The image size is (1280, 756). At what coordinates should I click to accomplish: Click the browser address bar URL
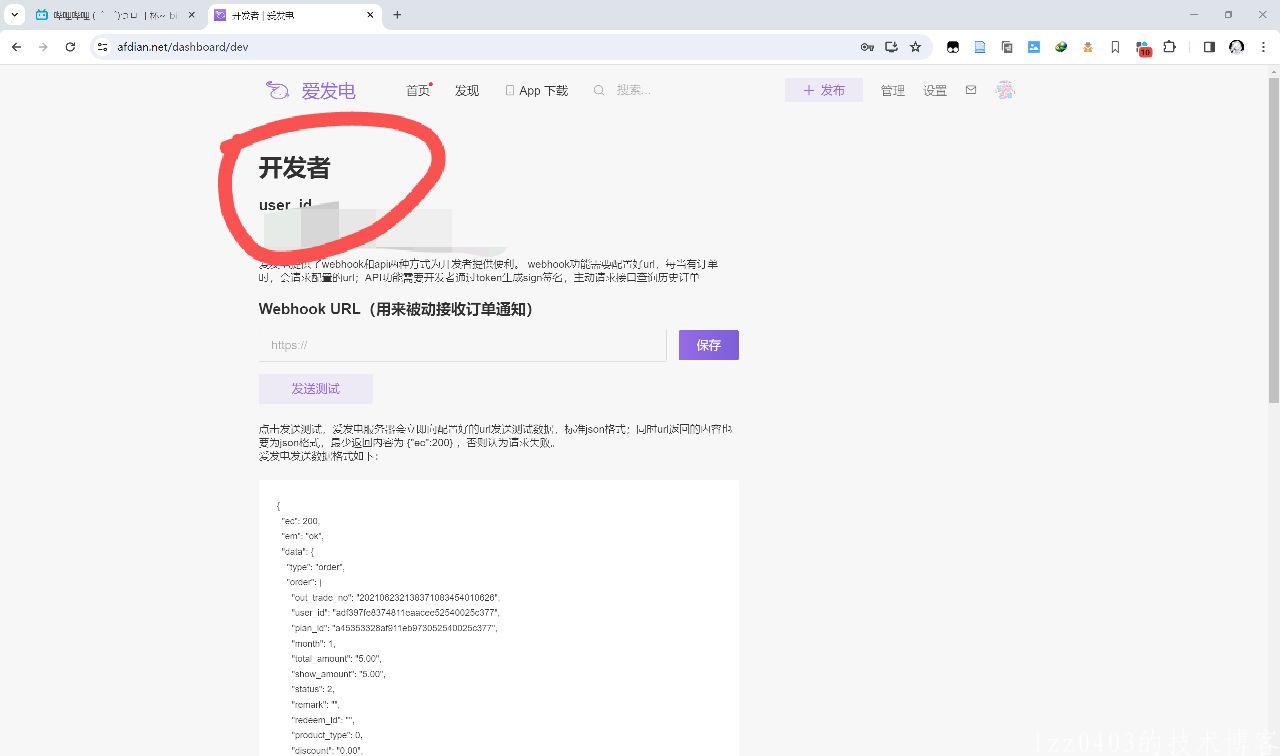tap(183, 47)
